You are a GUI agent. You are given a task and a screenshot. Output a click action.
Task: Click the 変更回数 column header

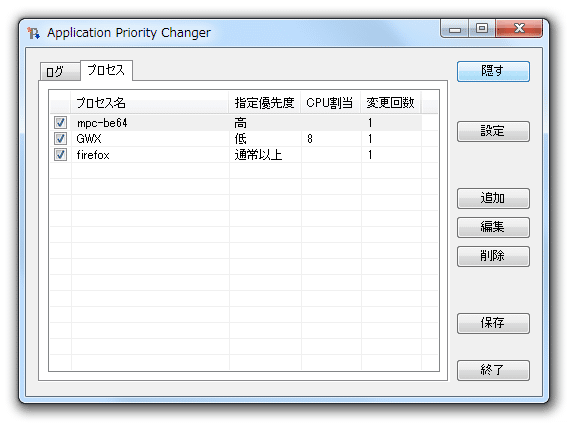(391, 103)
